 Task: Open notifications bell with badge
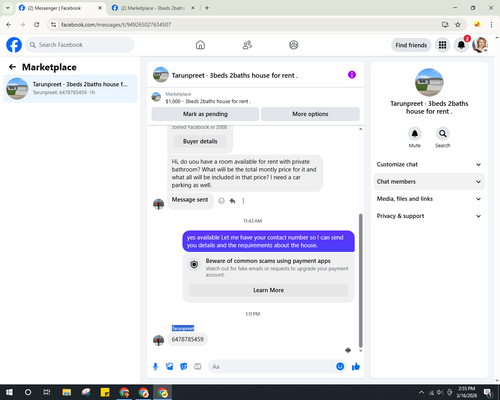point(461,45)
